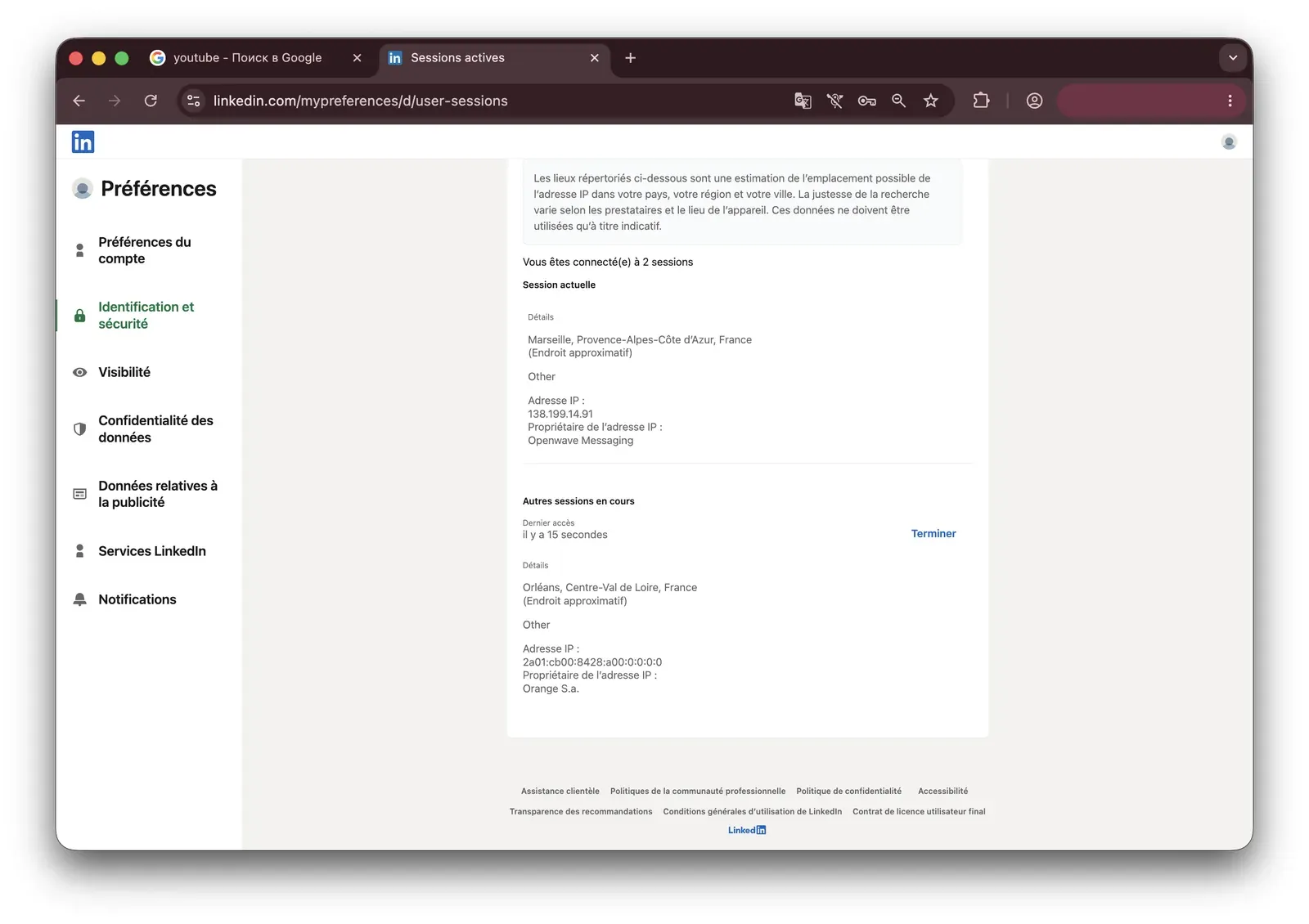This screenshot has width=1309, height=924.
Task: Open profile avatar menu in LinkedIn header
Action: pyautogui.click(x=1229, y=142)
